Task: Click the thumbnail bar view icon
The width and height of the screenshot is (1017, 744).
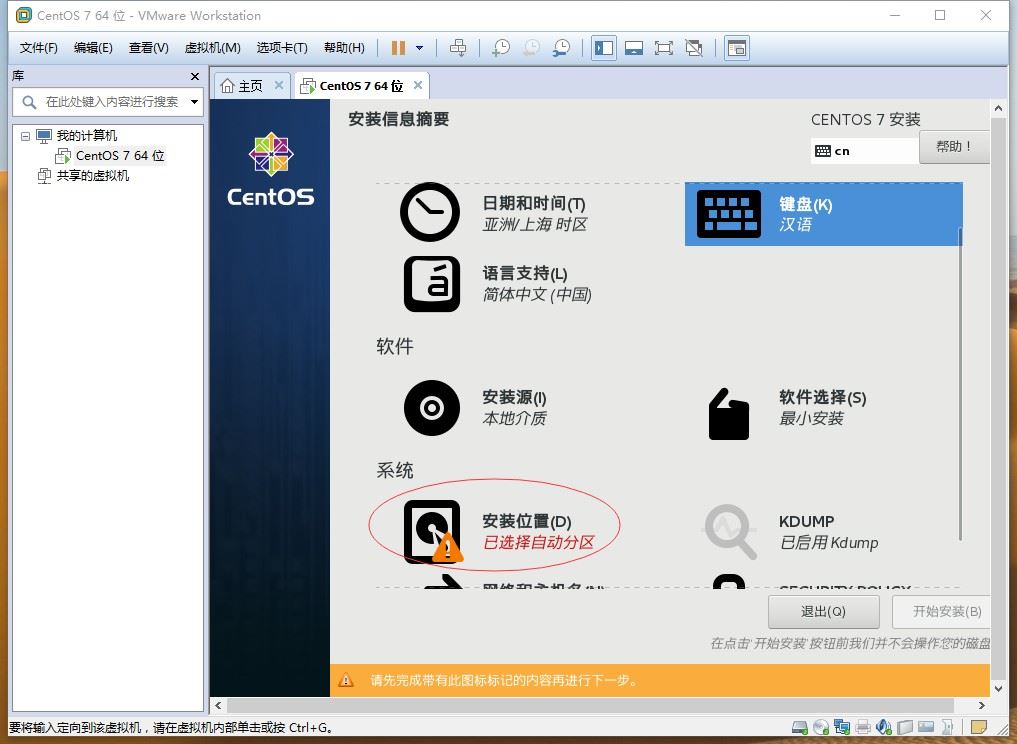Action: click(x=737, y=48)
